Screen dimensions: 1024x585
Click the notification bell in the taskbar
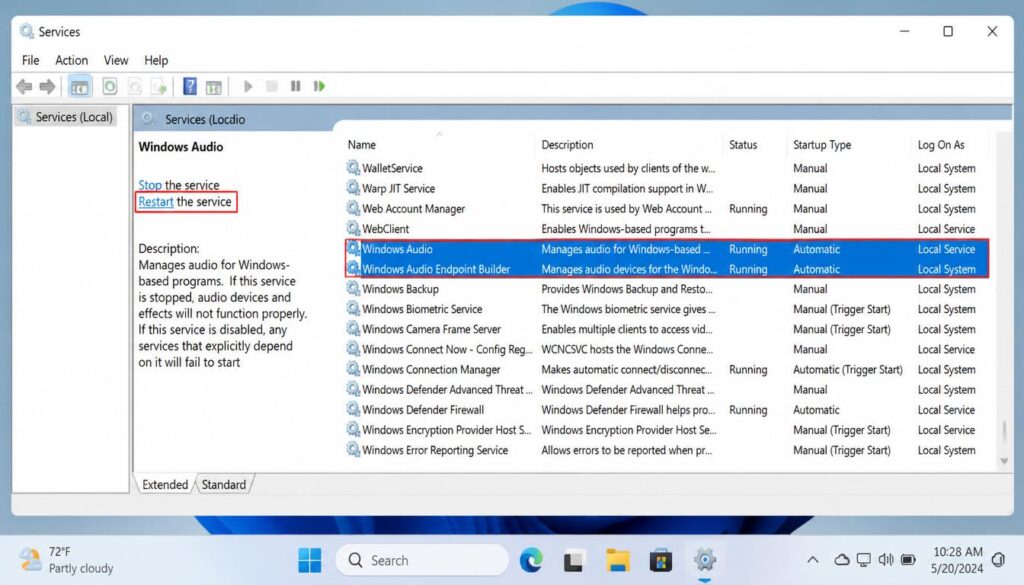pyautogui.click(x=999, y=560)
